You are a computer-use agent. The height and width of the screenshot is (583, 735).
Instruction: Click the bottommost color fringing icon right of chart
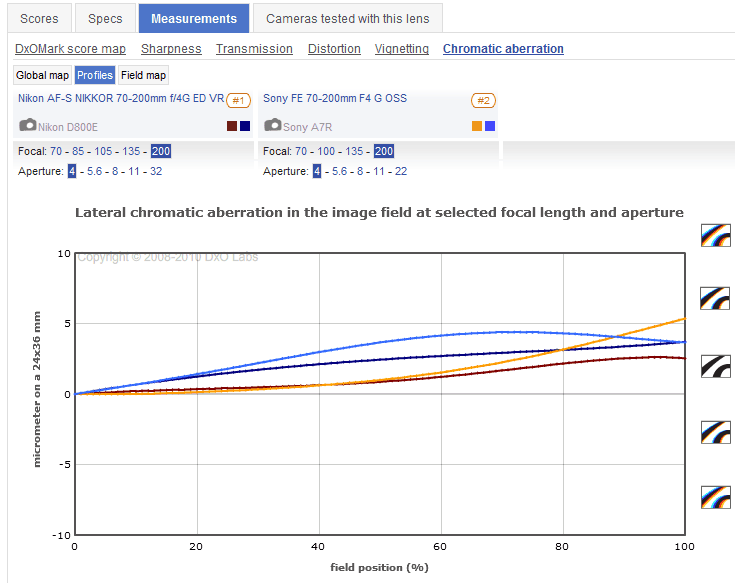715,497
